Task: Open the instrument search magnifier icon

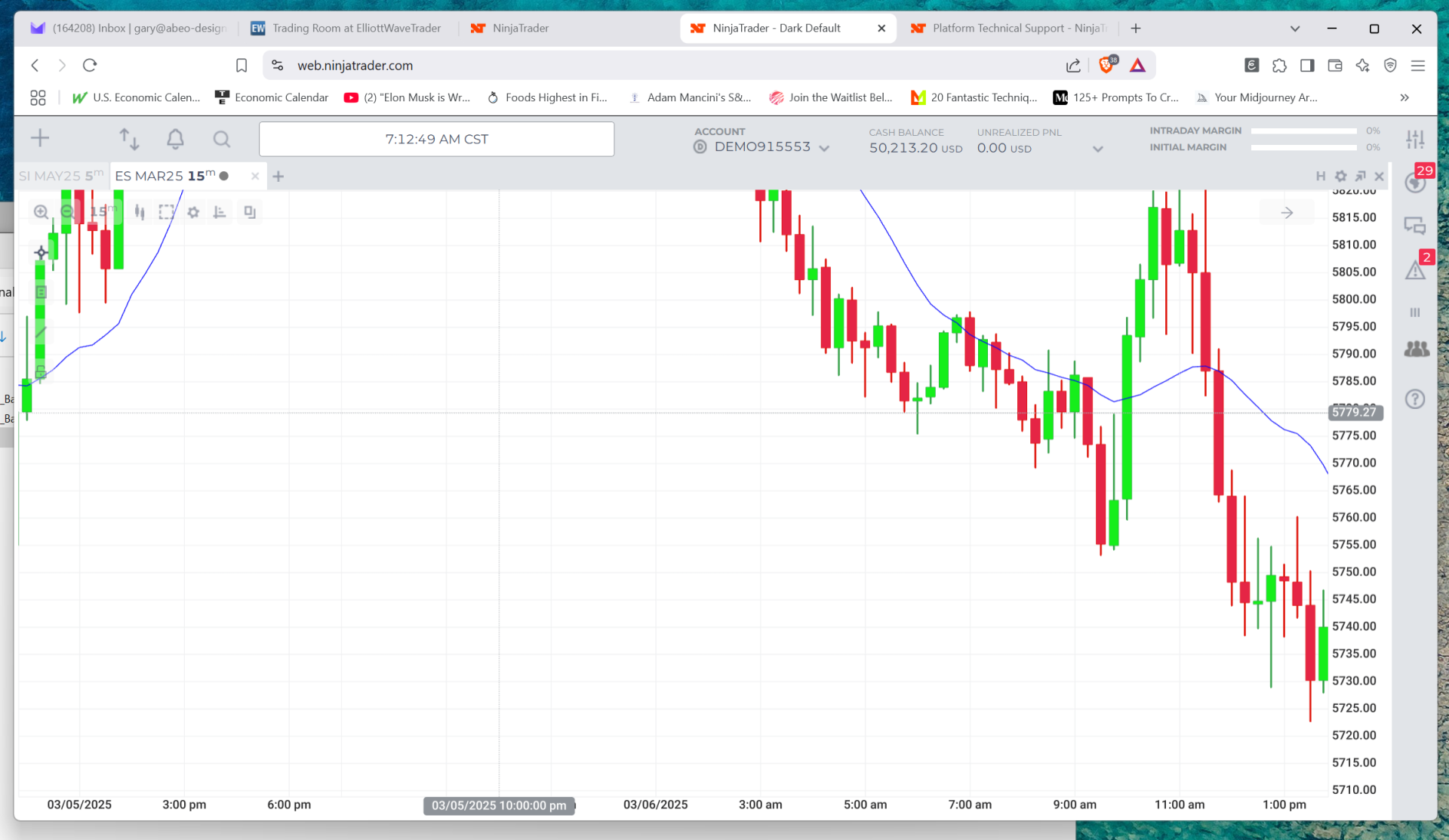Action: point(221,139)
